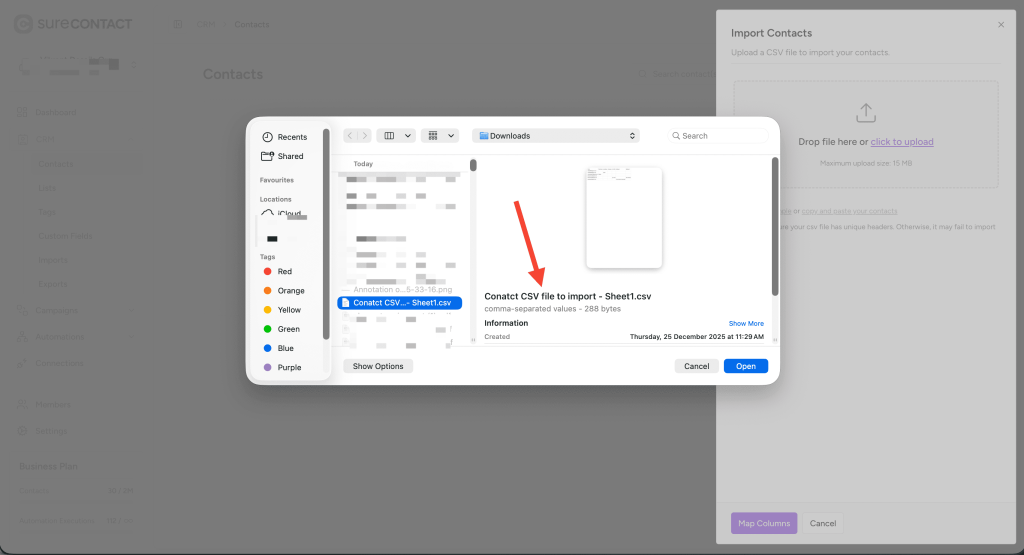Expand the view mode dropdown chevron

[x=408, y=136]
